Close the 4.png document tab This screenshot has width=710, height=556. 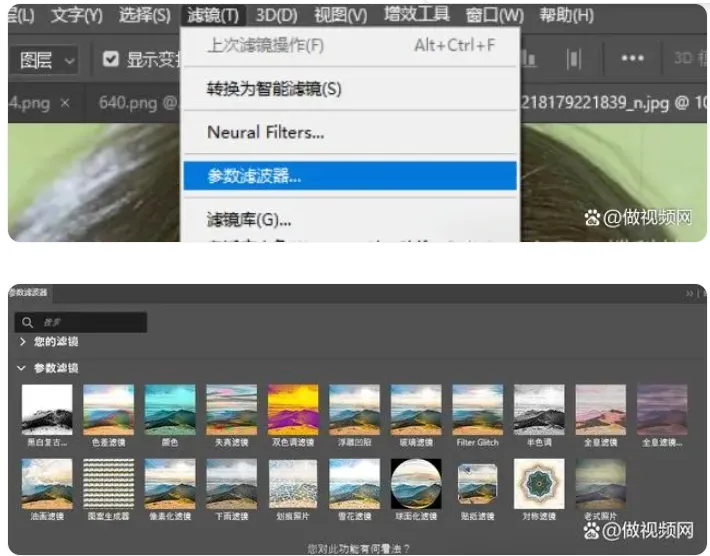tap(65, 102)
